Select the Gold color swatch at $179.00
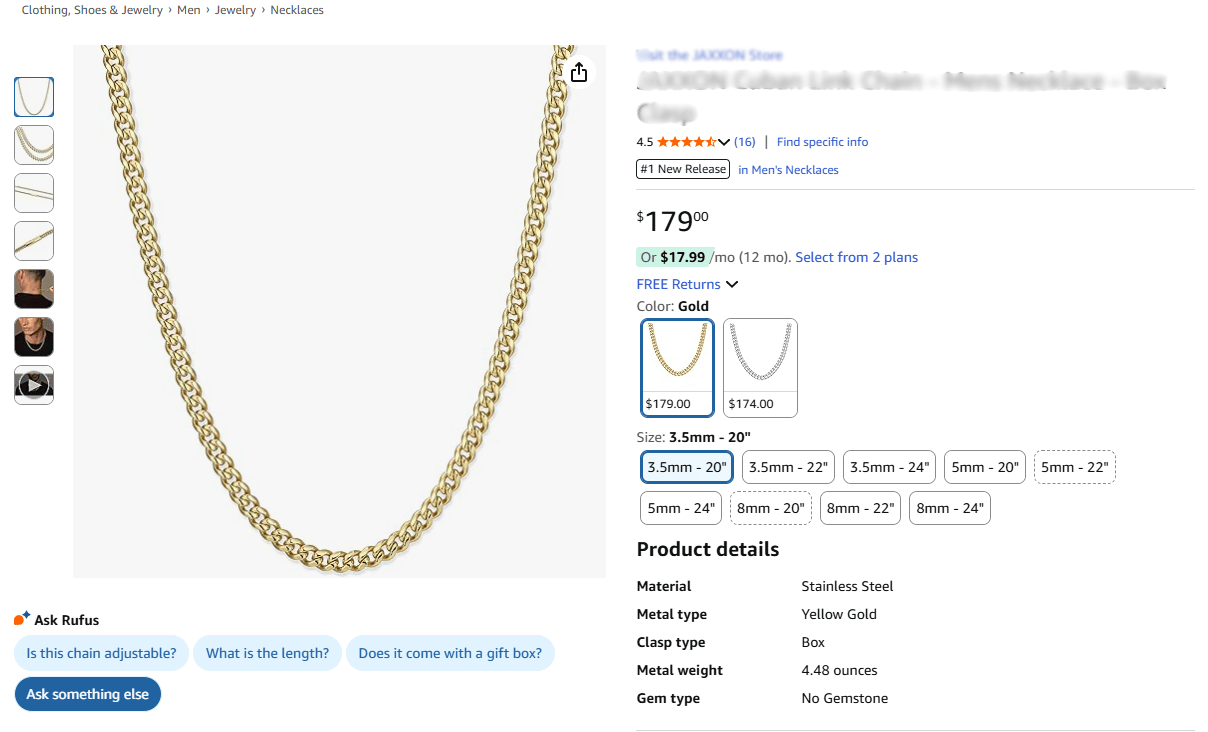 [x=678, y=367]
